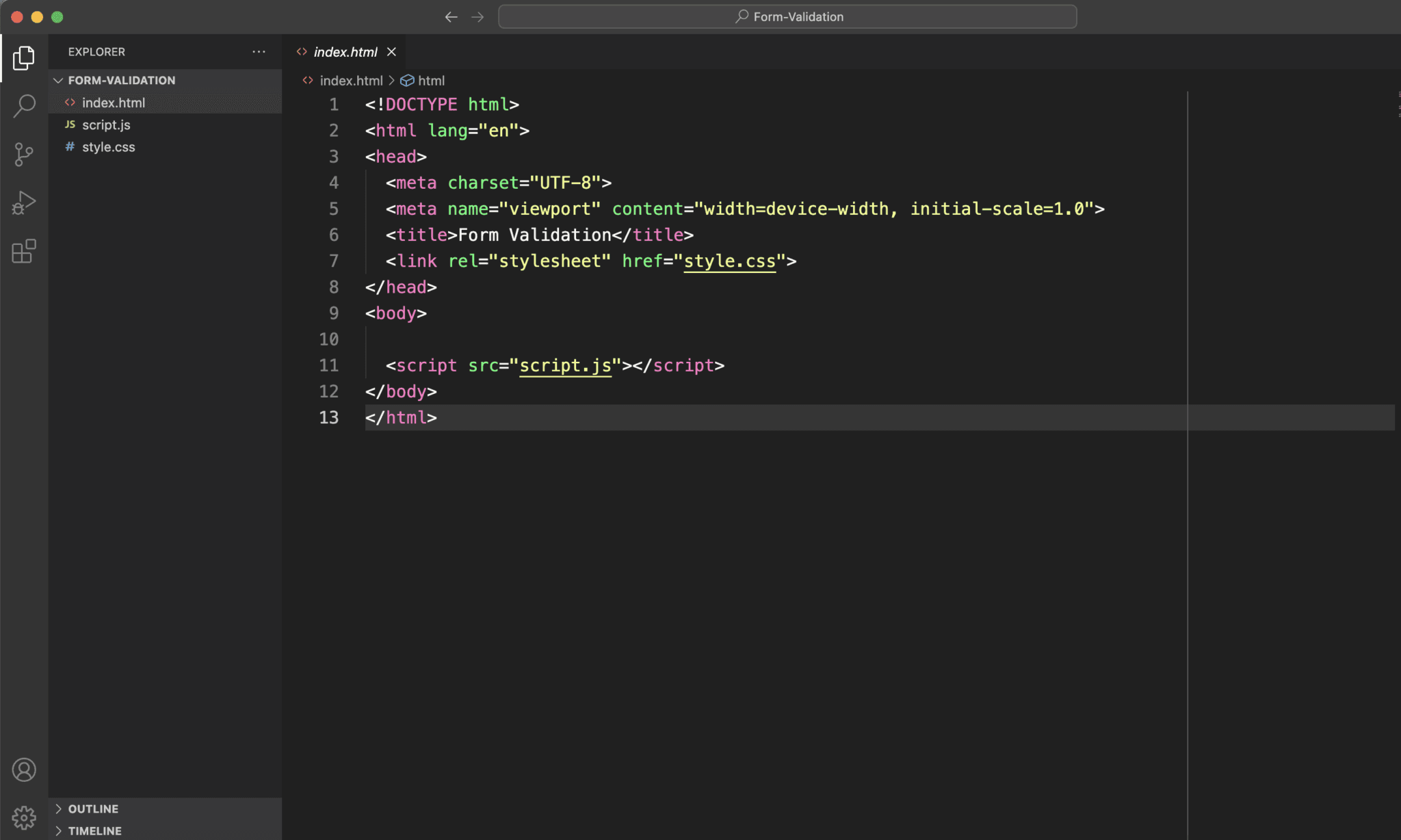The width and height of the screenshot is (1401, 840).
Task: Close the index.html tab
Action: point(391,51)
